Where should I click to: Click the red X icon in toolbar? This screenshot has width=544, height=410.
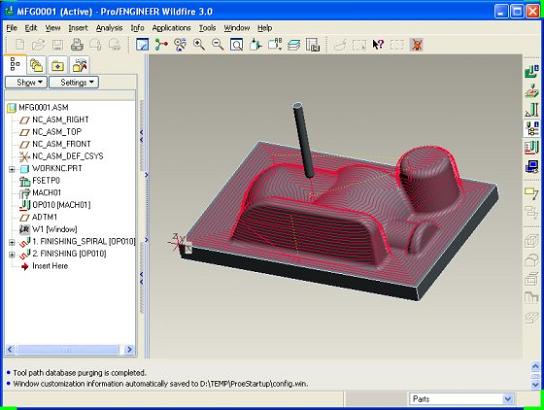(x=416, y=45)
